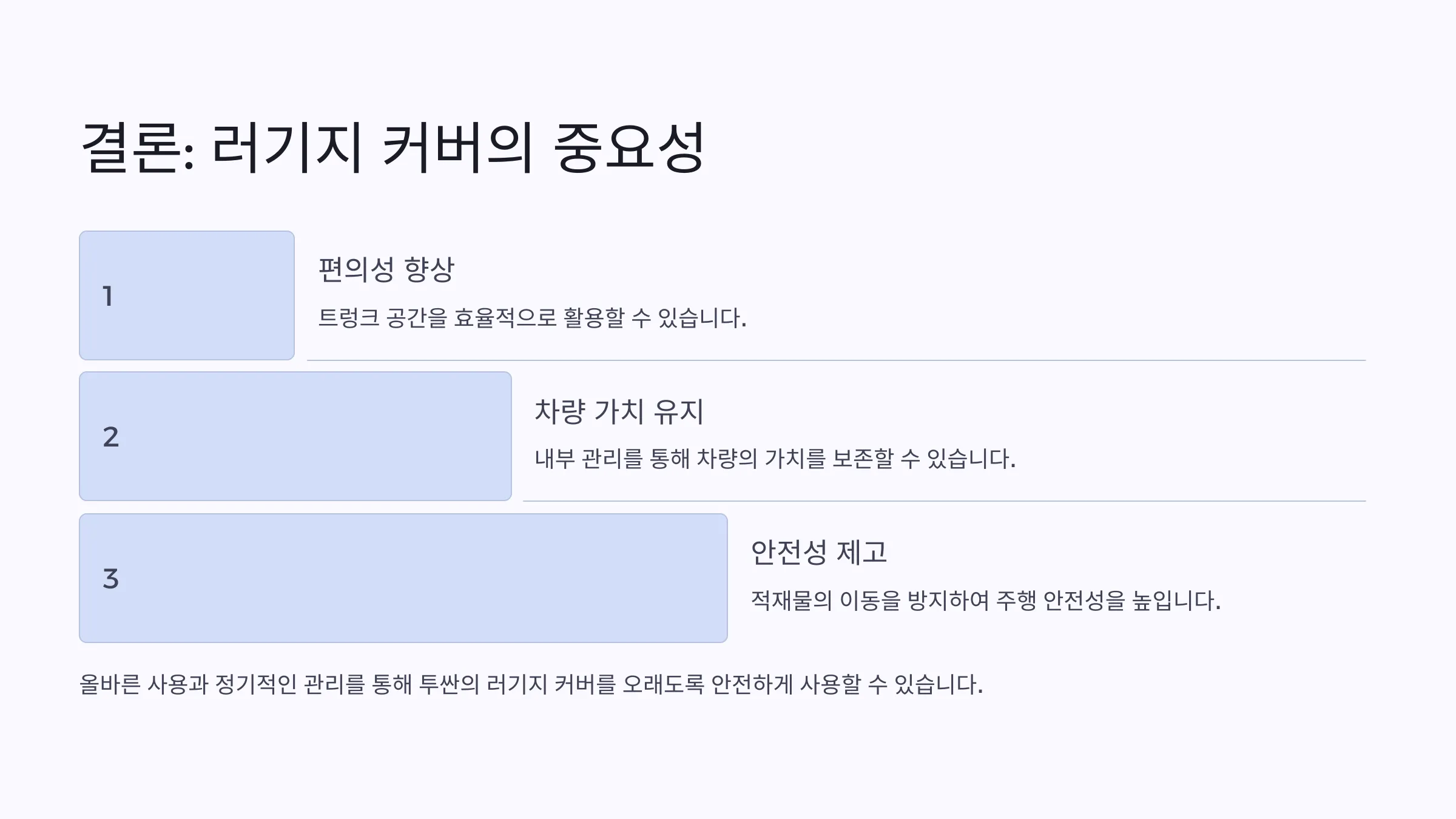Image resolution: width=1456 pixels, height=819 pixels.
Task: Click the number 1 digit
Action: (x=108, y=296)
